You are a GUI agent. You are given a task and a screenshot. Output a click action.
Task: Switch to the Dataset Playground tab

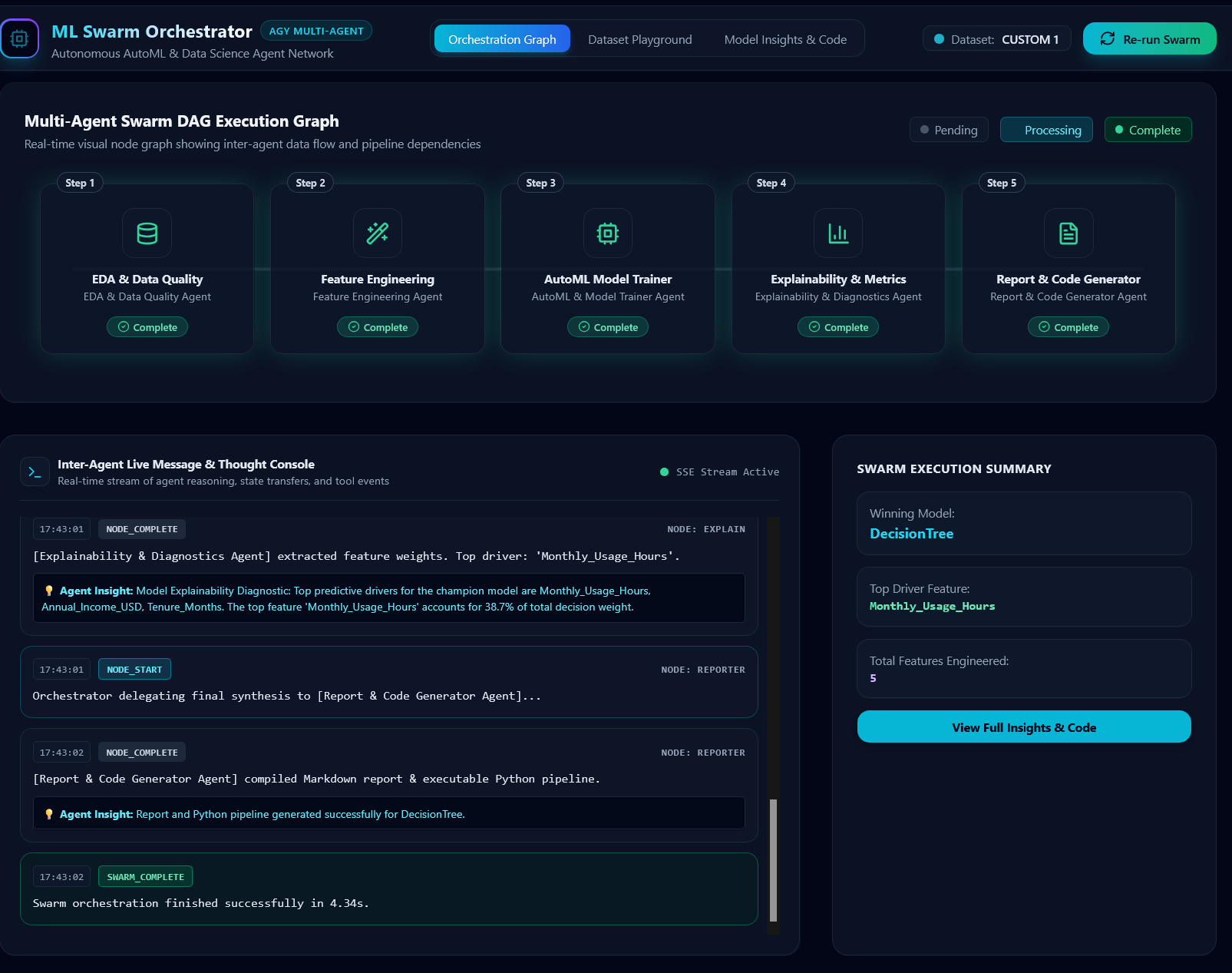639,39
